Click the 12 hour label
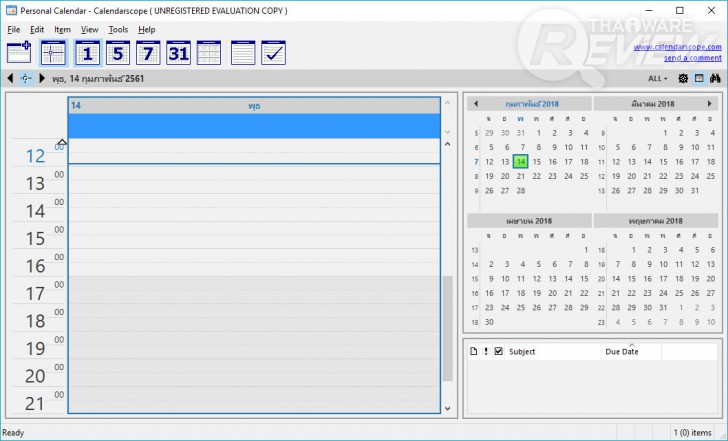This screenshot has width=728, height=441. coord(35,156)
